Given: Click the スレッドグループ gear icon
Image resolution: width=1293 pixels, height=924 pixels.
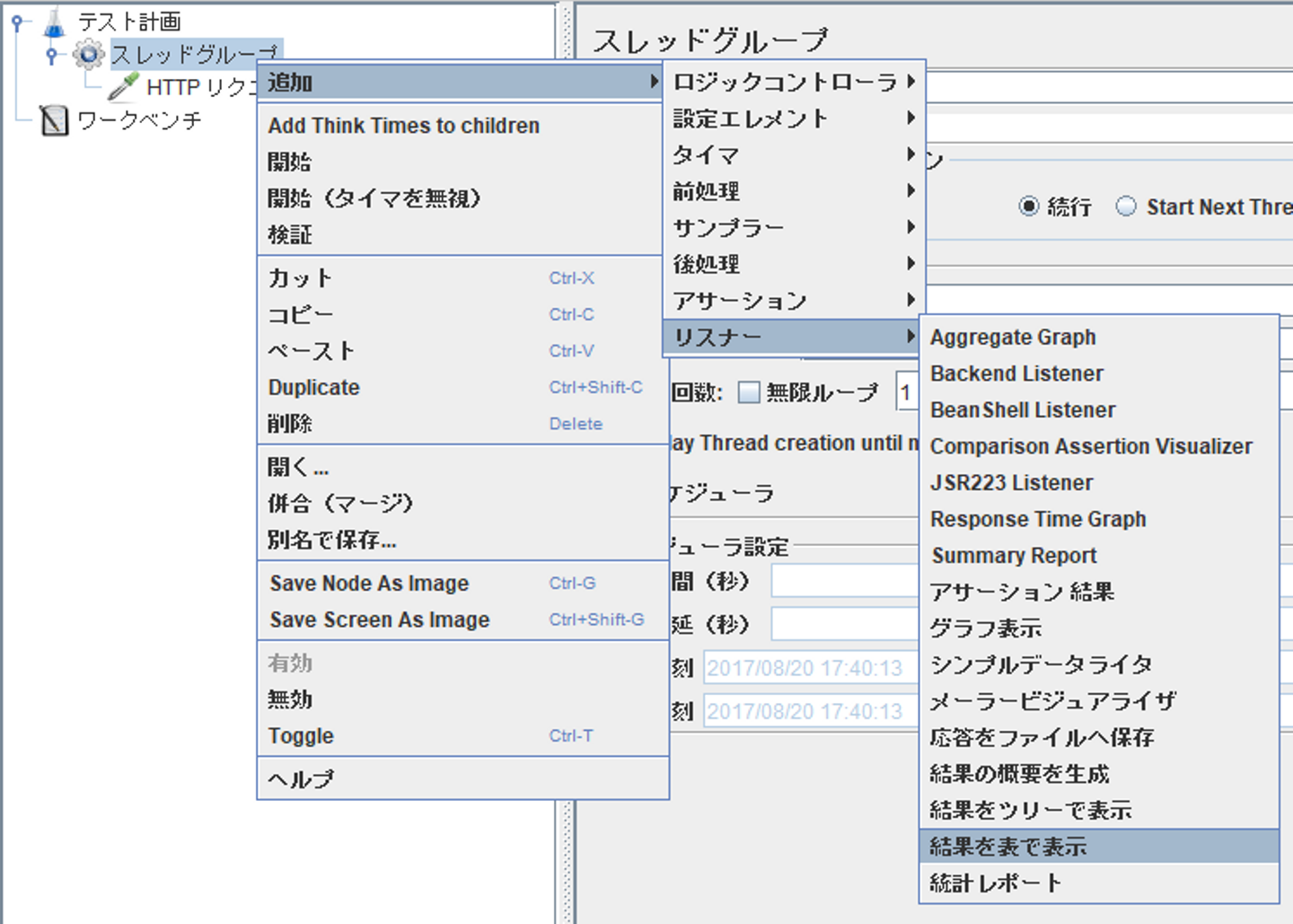Looking at the screenshot, I should click(88, 55).
